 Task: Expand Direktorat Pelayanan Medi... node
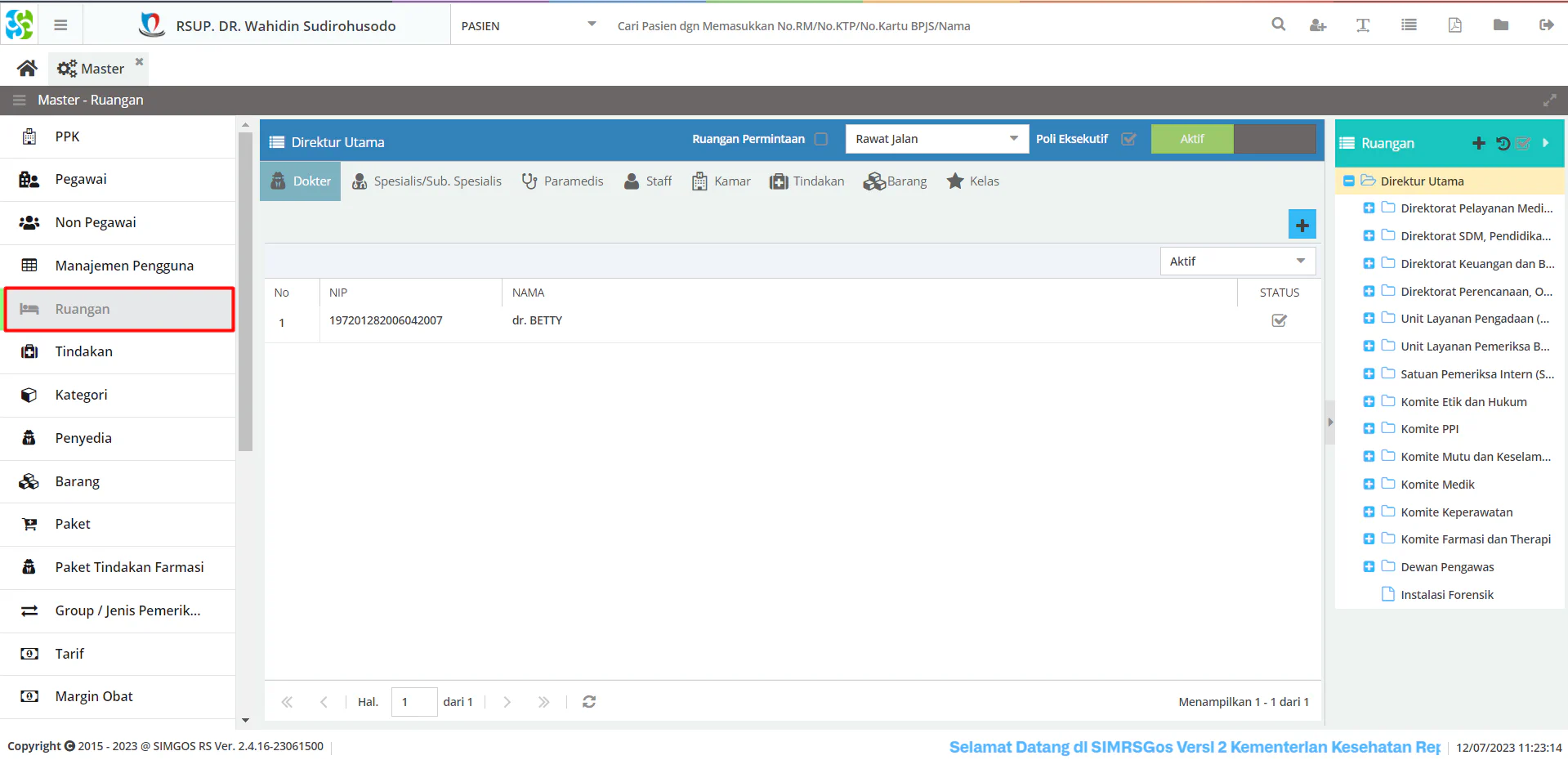[1369, 208]
